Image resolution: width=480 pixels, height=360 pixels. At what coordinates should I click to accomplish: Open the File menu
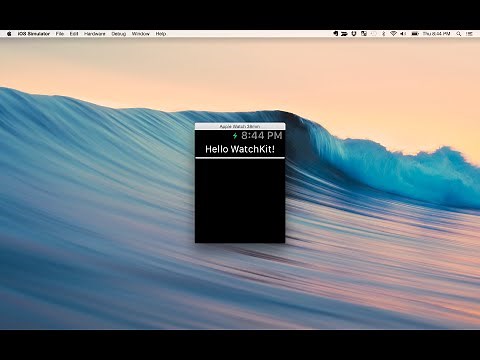pos(60,34)
